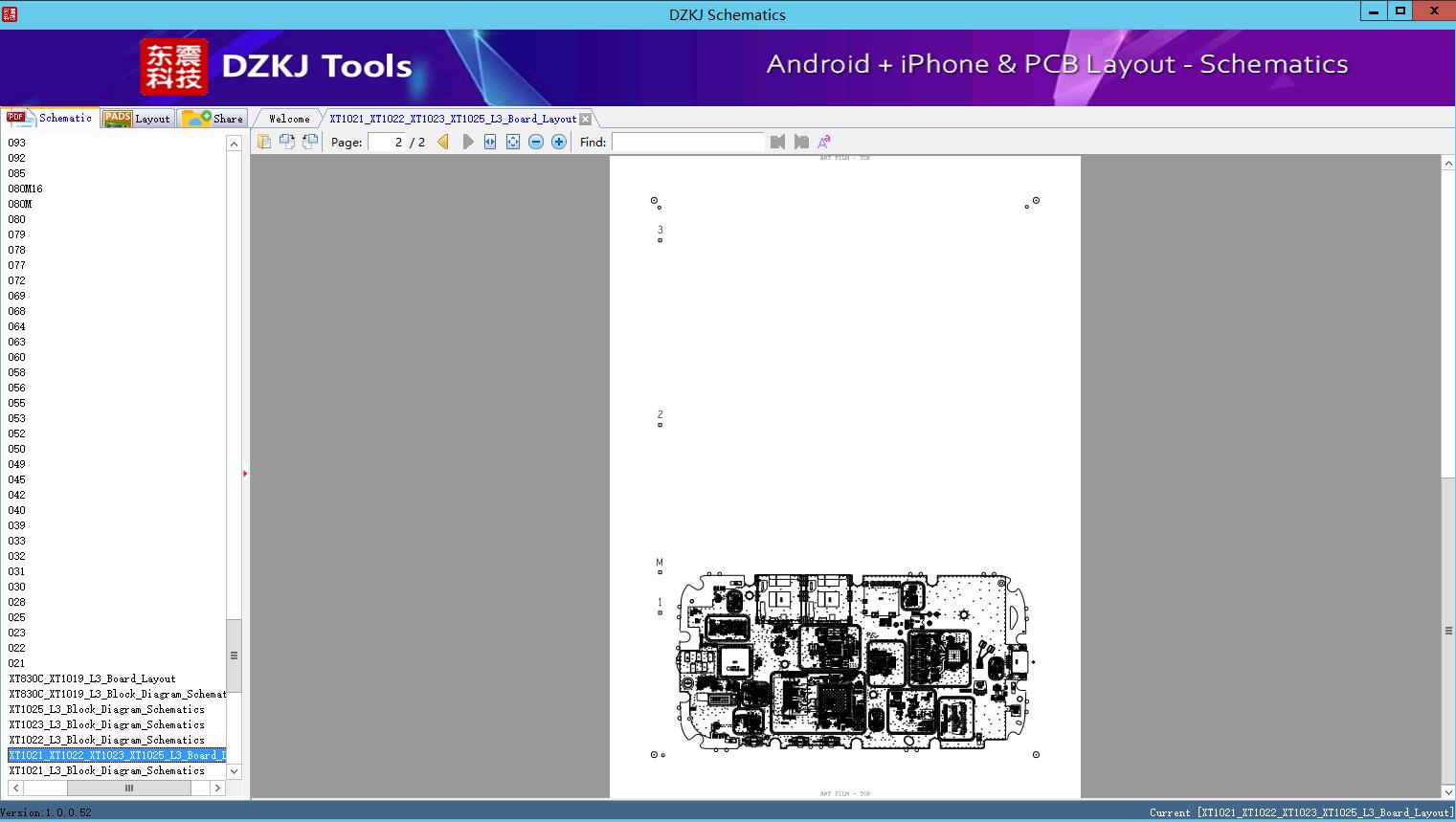
Task: Zoom in with the plus icon
Action: coord(559,142)
